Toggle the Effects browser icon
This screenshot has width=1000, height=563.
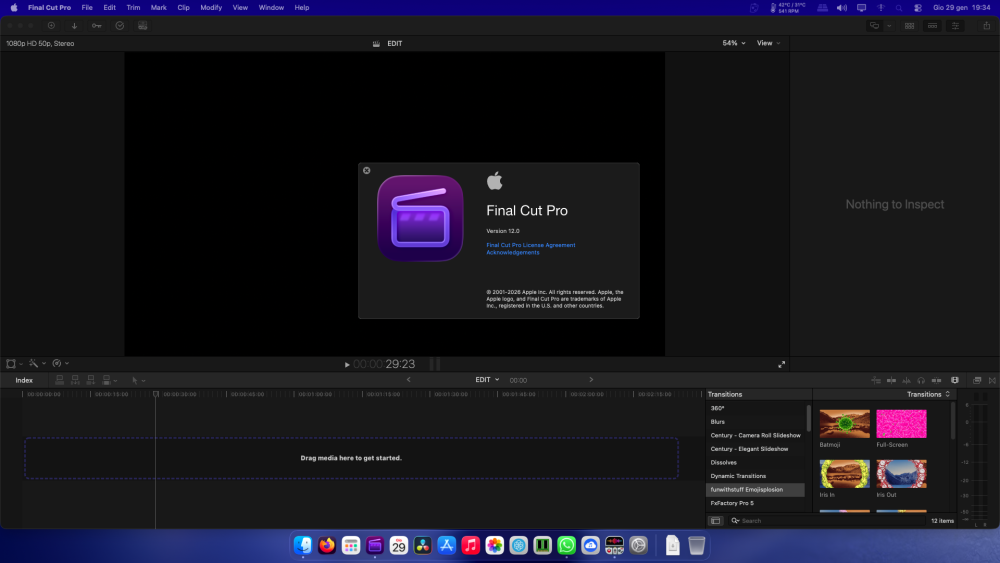tap(977, 381)
